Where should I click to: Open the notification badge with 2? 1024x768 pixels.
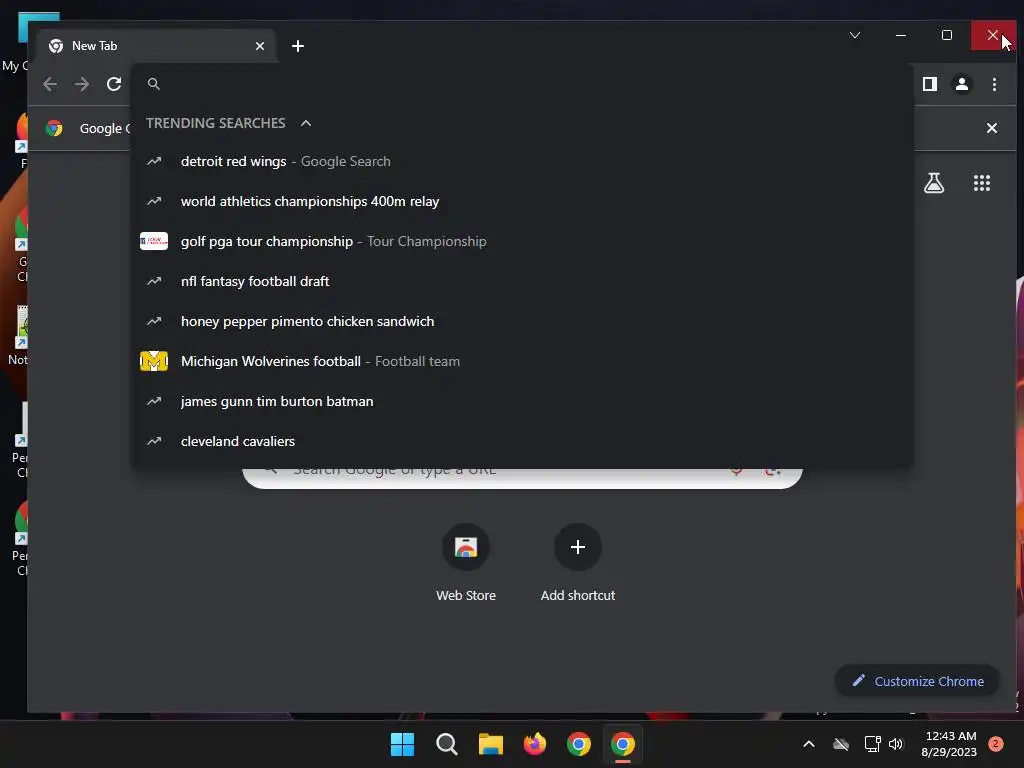tap(996, 744)
